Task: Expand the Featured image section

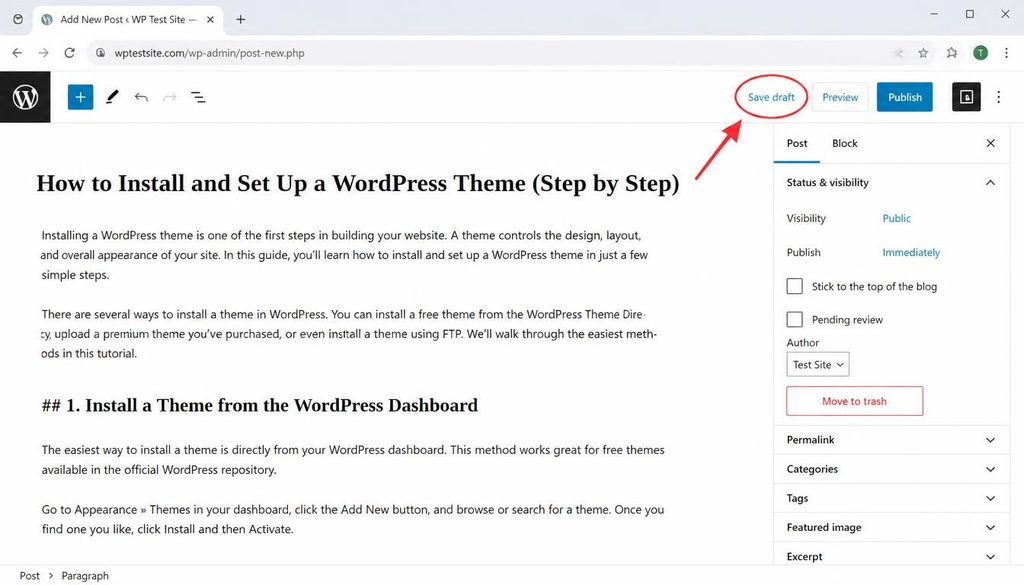Action: click(891, 527)
